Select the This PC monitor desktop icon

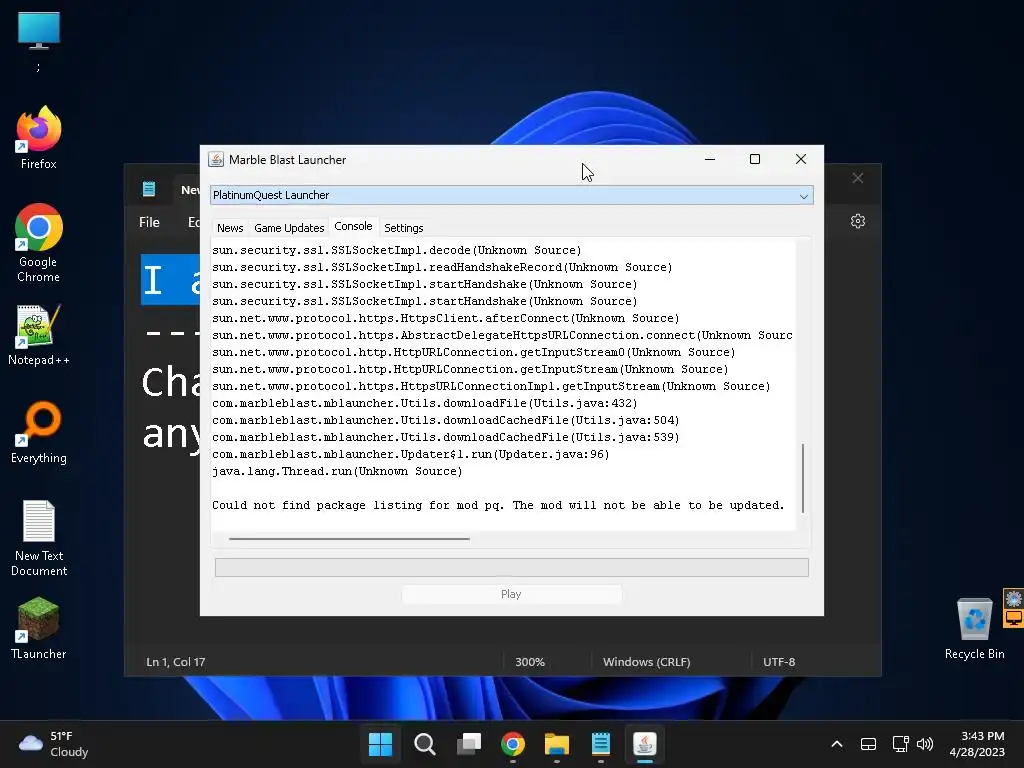click(39, 31)
